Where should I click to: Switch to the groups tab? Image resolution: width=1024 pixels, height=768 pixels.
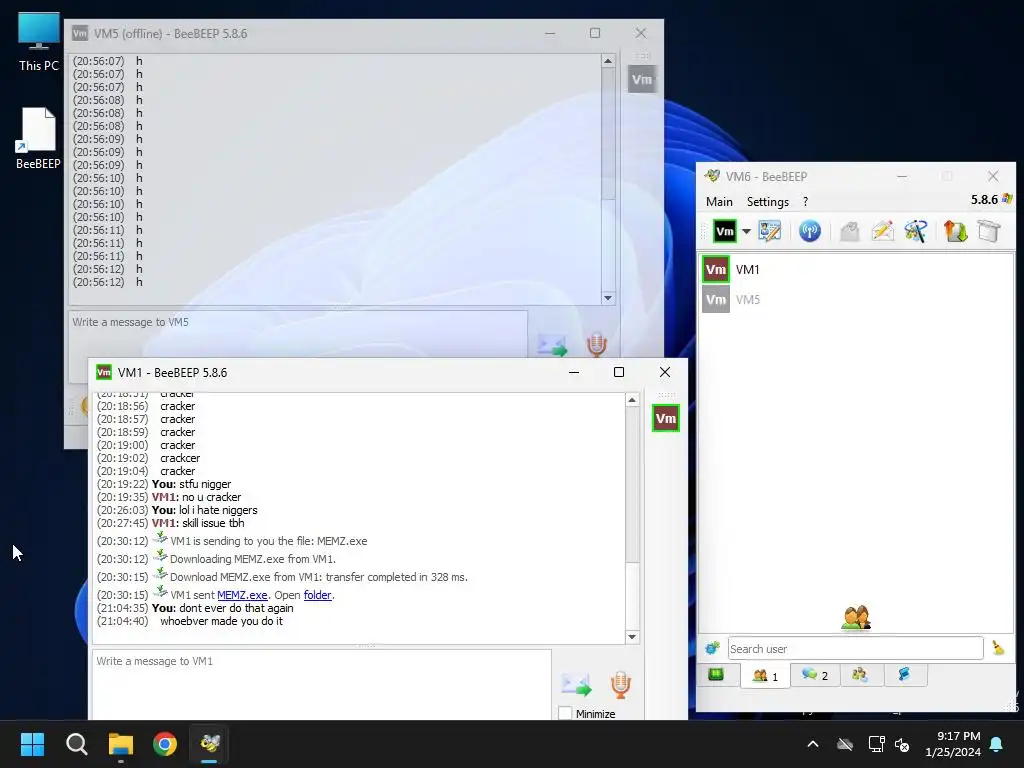tap(860, 675)
